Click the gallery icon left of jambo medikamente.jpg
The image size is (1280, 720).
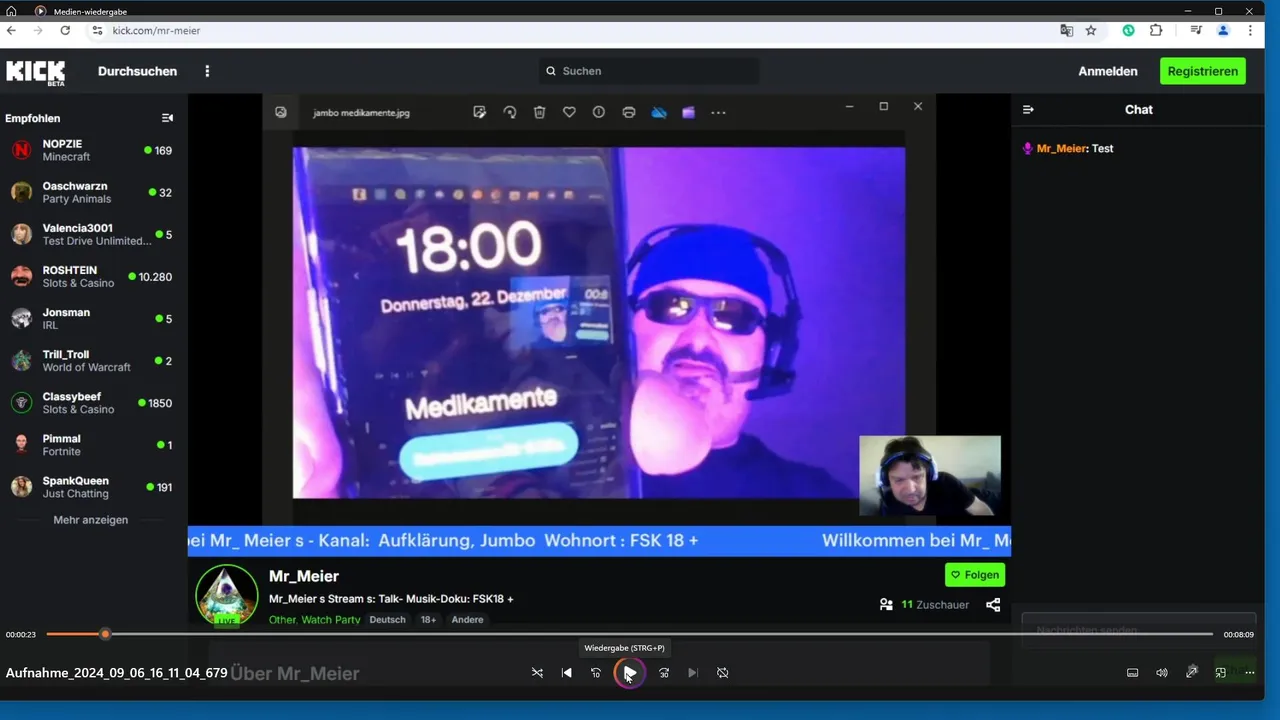(x=281, y=113)
